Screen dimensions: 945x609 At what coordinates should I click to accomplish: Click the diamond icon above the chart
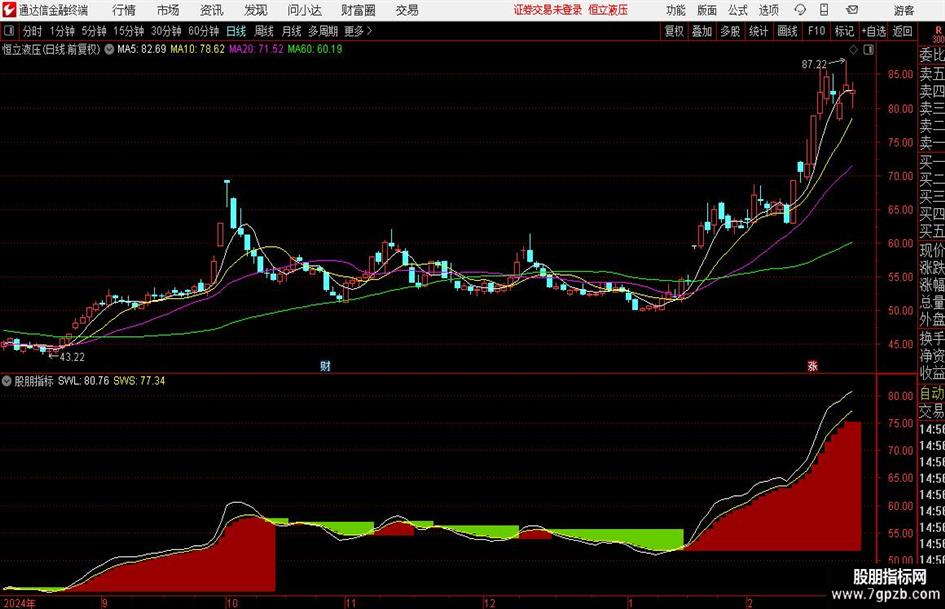pos(853,49)
